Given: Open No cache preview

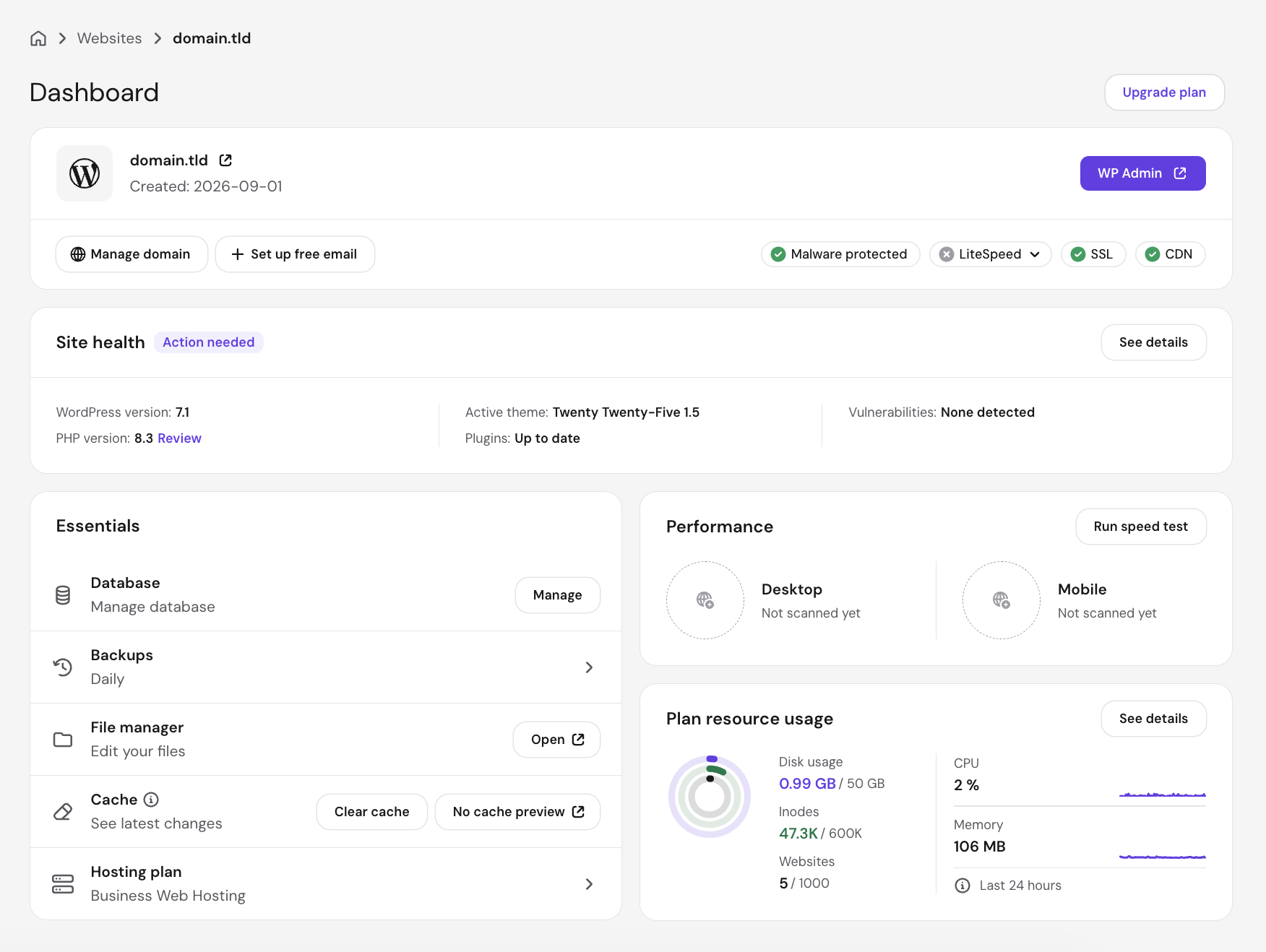Looking at the screenshot, I should coord(517,812).
